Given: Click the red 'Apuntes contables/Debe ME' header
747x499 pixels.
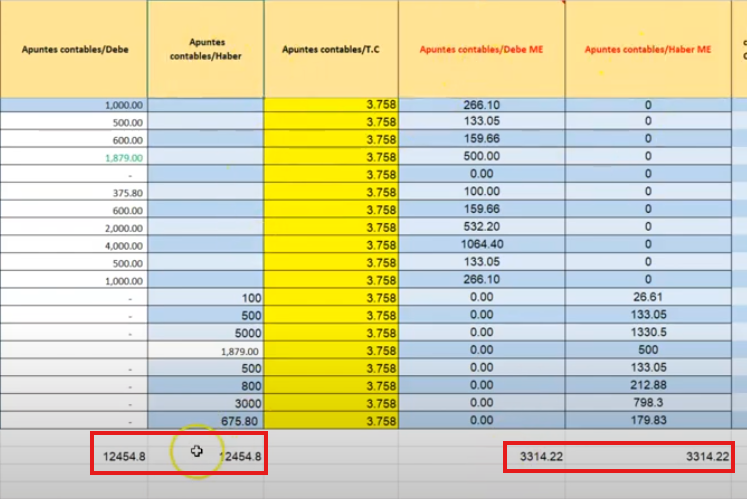Looking at the screenshot, I should 481,48.
